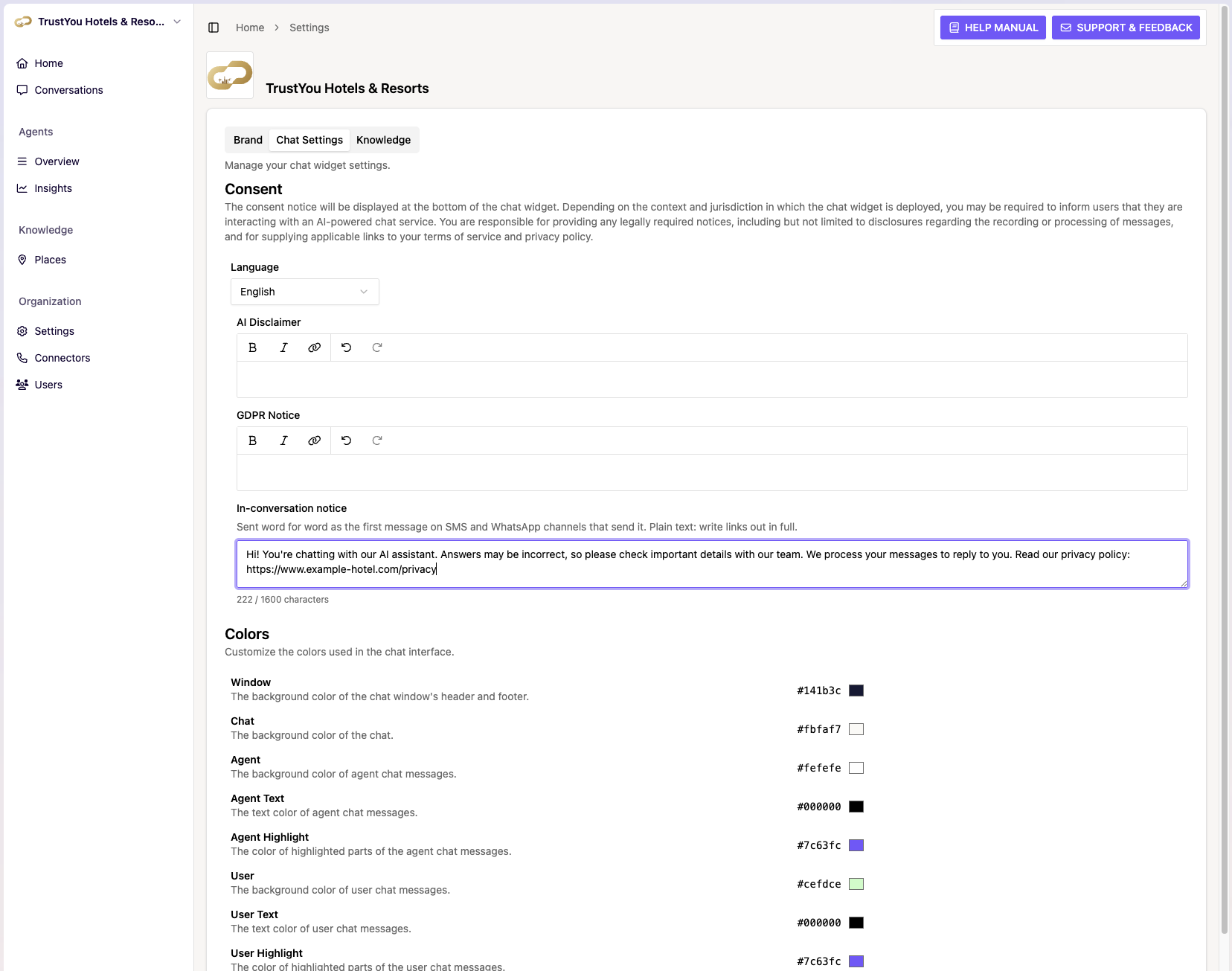1232x971 pixels.
Task: Open the Help Manual
Action: tap(993, 28)
